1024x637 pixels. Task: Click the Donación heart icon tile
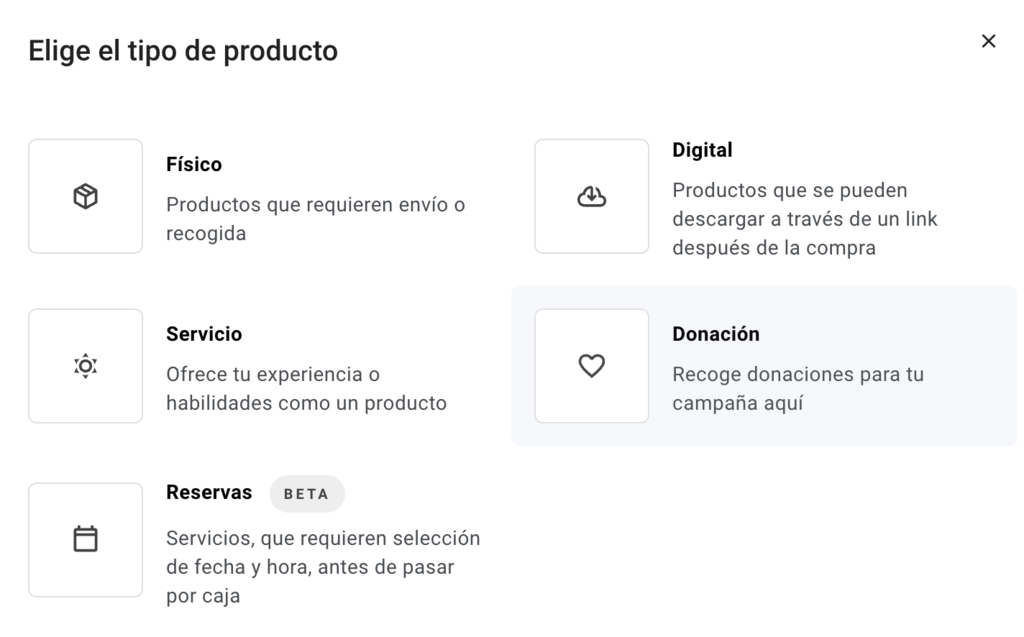tap(591, 365)
